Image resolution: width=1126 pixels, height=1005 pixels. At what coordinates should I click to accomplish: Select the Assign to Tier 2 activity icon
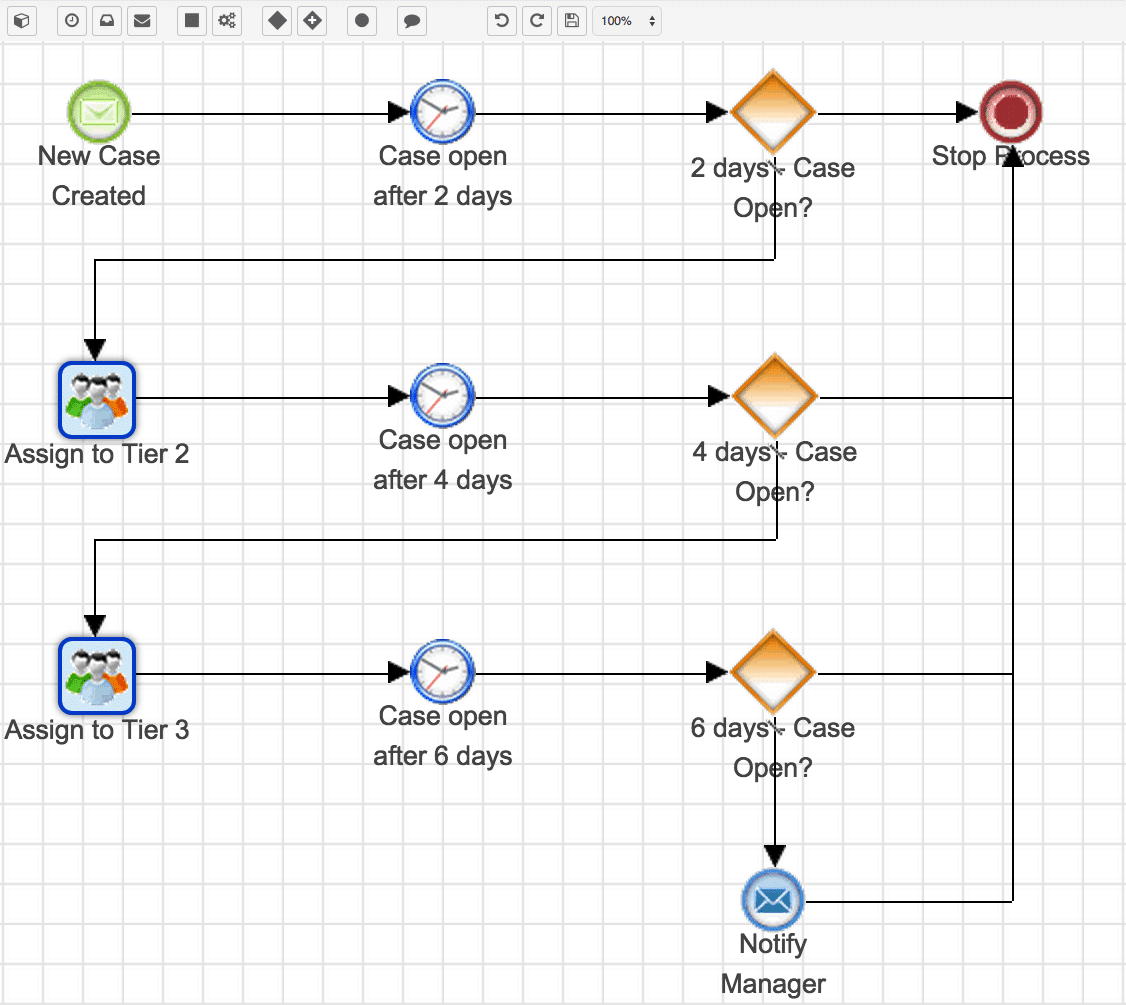(97, 400)
